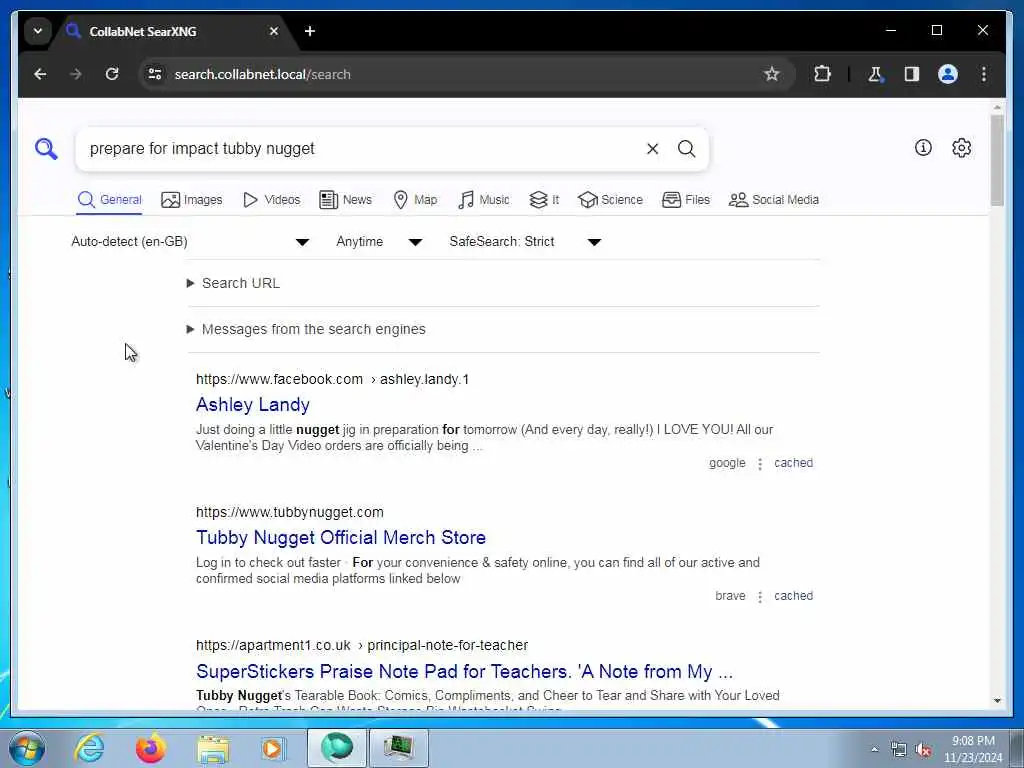Viewport: 1024px width, 768px height.
Task: Click the muted volume tray icon
Action: point(923,750)
